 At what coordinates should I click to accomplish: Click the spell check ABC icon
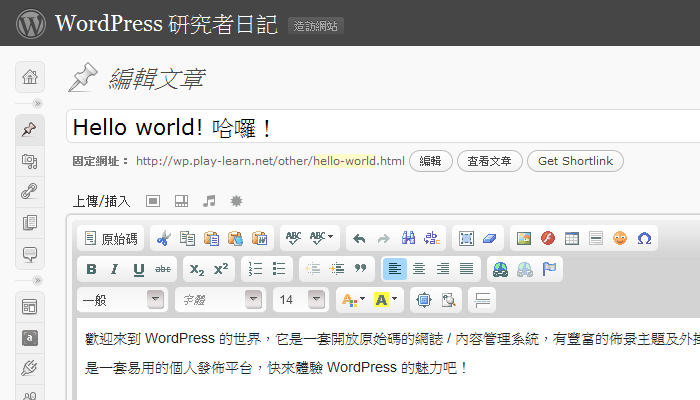(293, 238)
